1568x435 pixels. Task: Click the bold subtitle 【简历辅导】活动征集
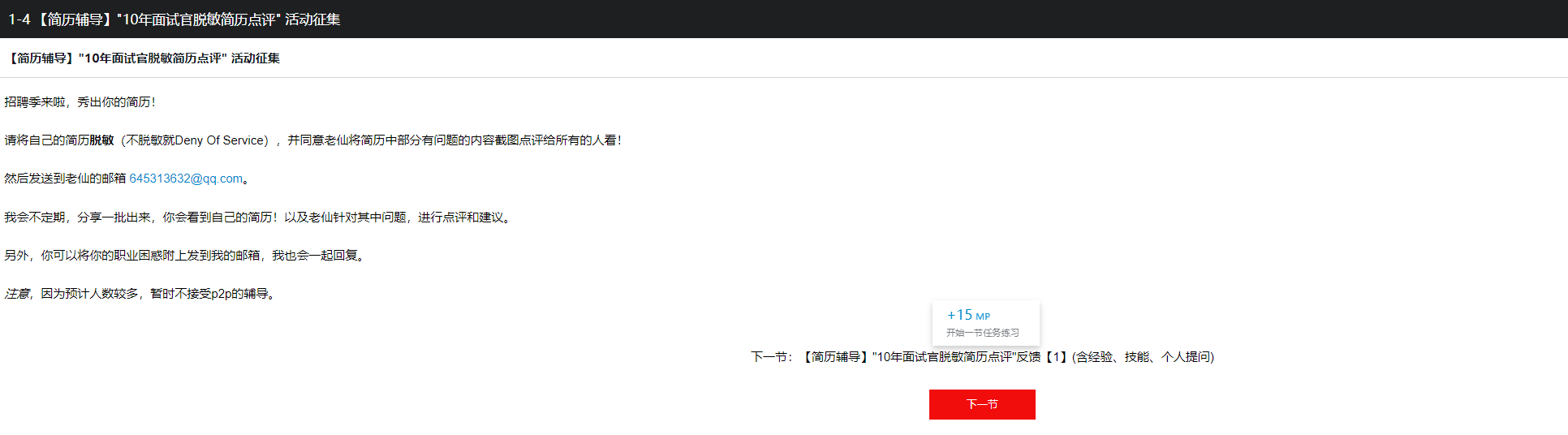point(143,58)
